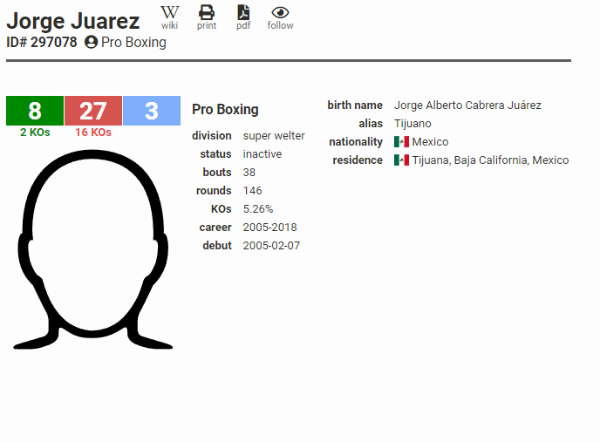Select the green 8 wins box
Viewport: 600px width, 442px height.
click(x=35, y=110)
